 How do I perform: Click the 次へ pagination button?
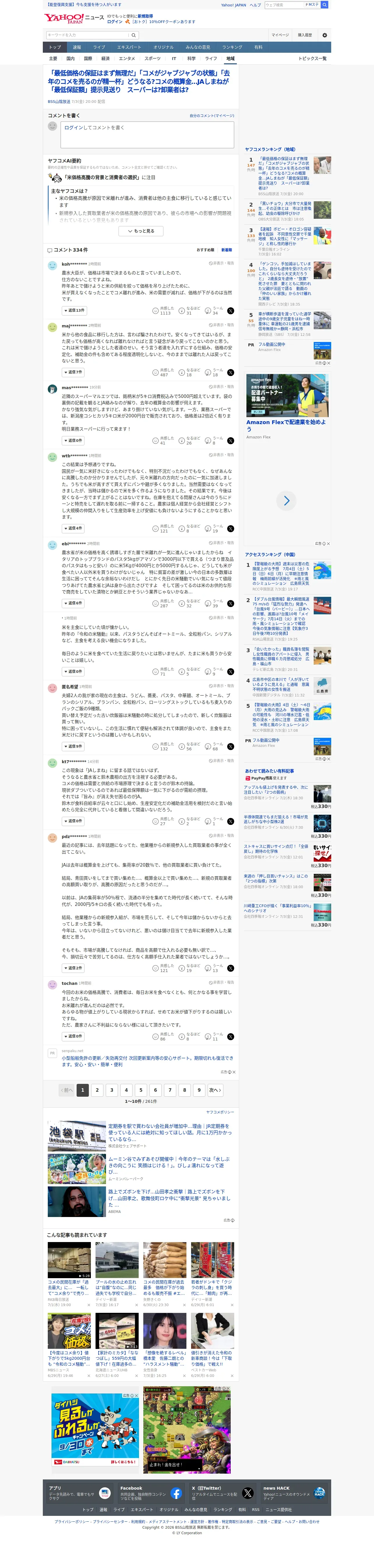click(x=215, y=1090)
